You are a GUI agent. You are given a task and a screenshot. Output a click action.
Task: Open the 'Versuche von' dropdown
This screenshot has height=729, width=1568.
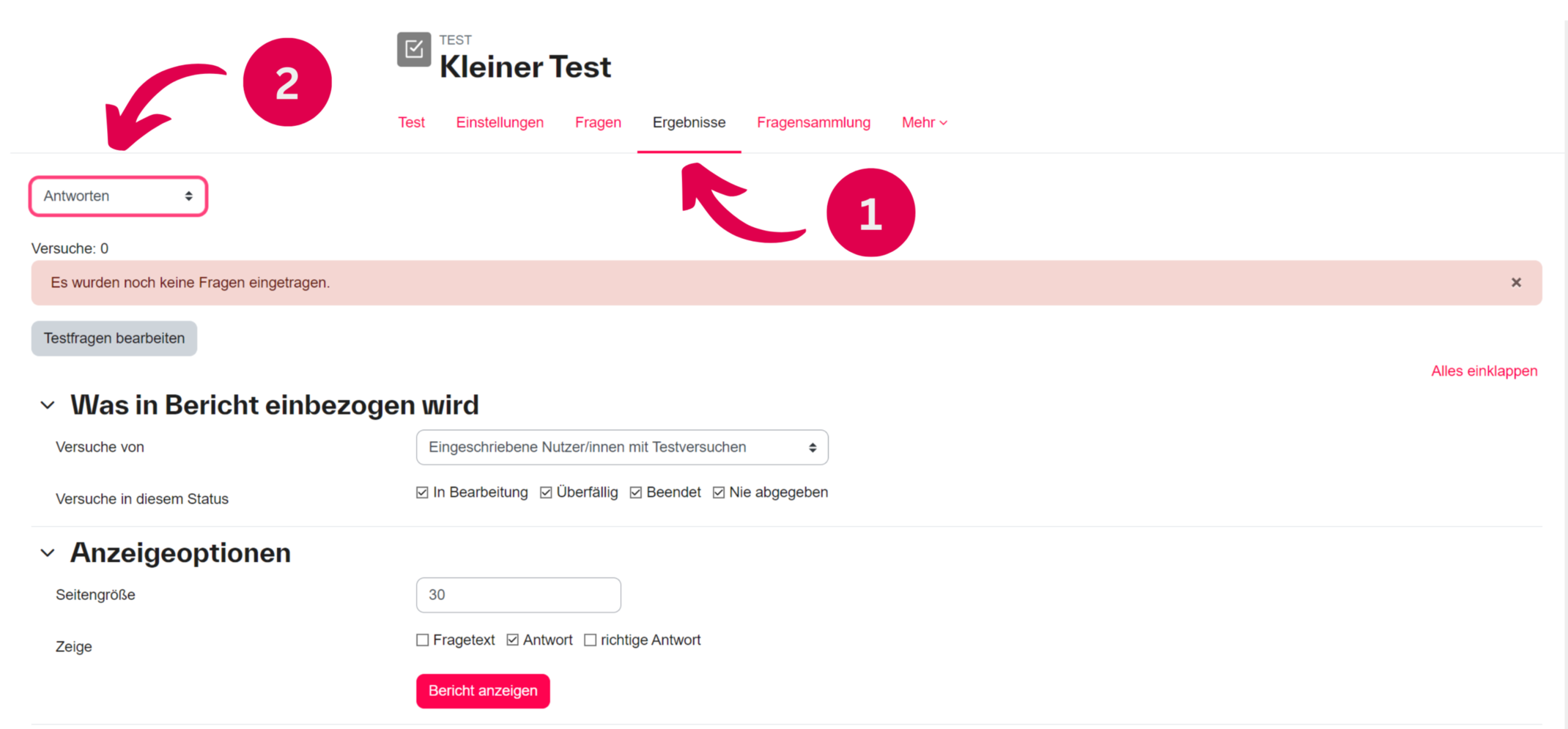(621, 447)
